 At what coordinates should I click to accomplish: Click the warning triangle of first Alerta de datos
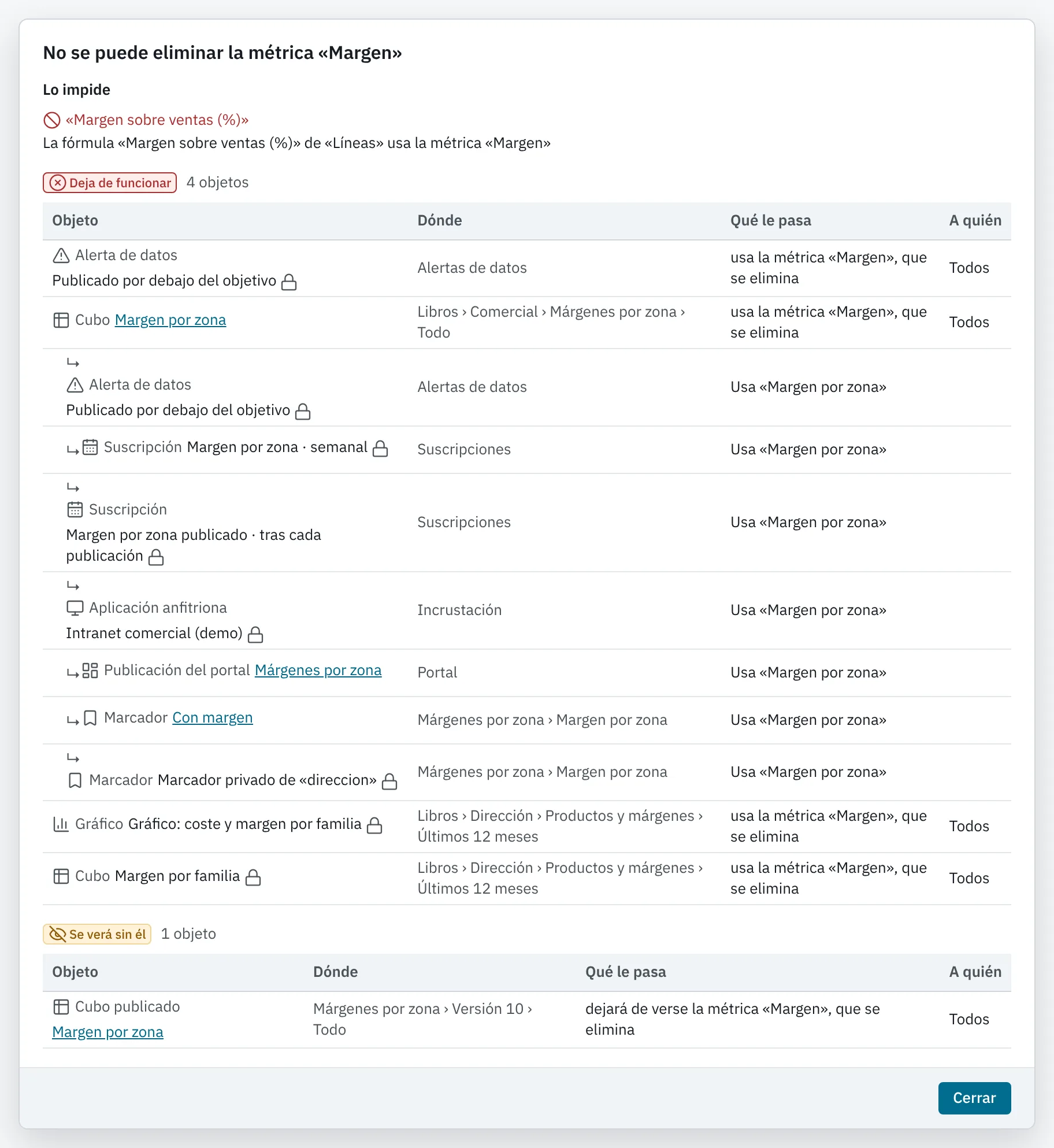tap(61, 255)
